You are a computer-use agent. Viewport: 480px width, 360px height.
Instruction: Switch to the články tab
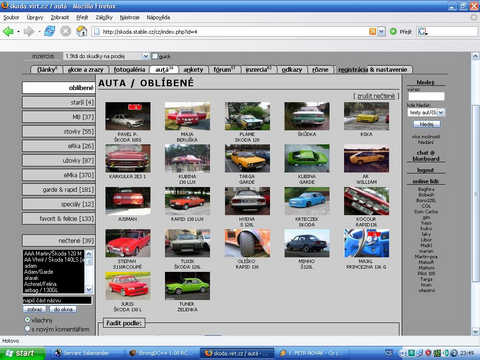click(47, 69)
